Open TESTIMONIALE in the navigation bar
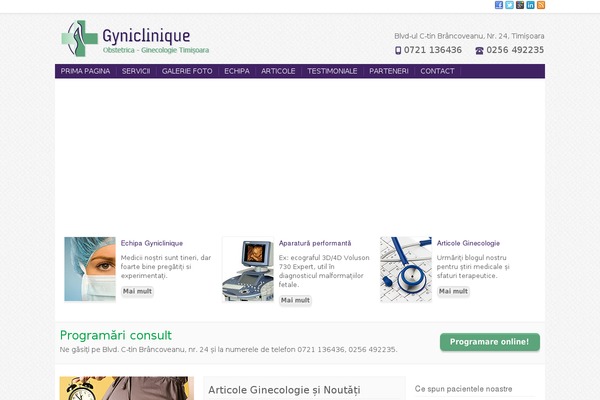Image resolution: width=600 pixels, height=400 pixels. click(x=332, y=71)
